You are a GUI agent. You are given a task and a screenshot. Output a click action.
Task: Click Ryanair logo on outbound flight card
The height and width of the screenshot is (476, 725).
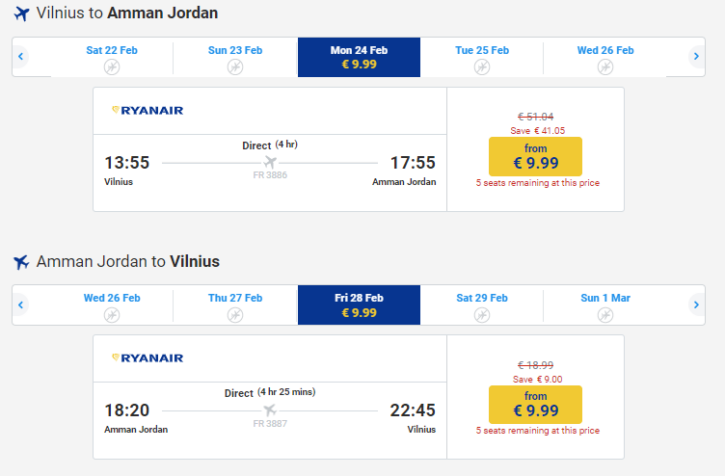pos(147,110)
